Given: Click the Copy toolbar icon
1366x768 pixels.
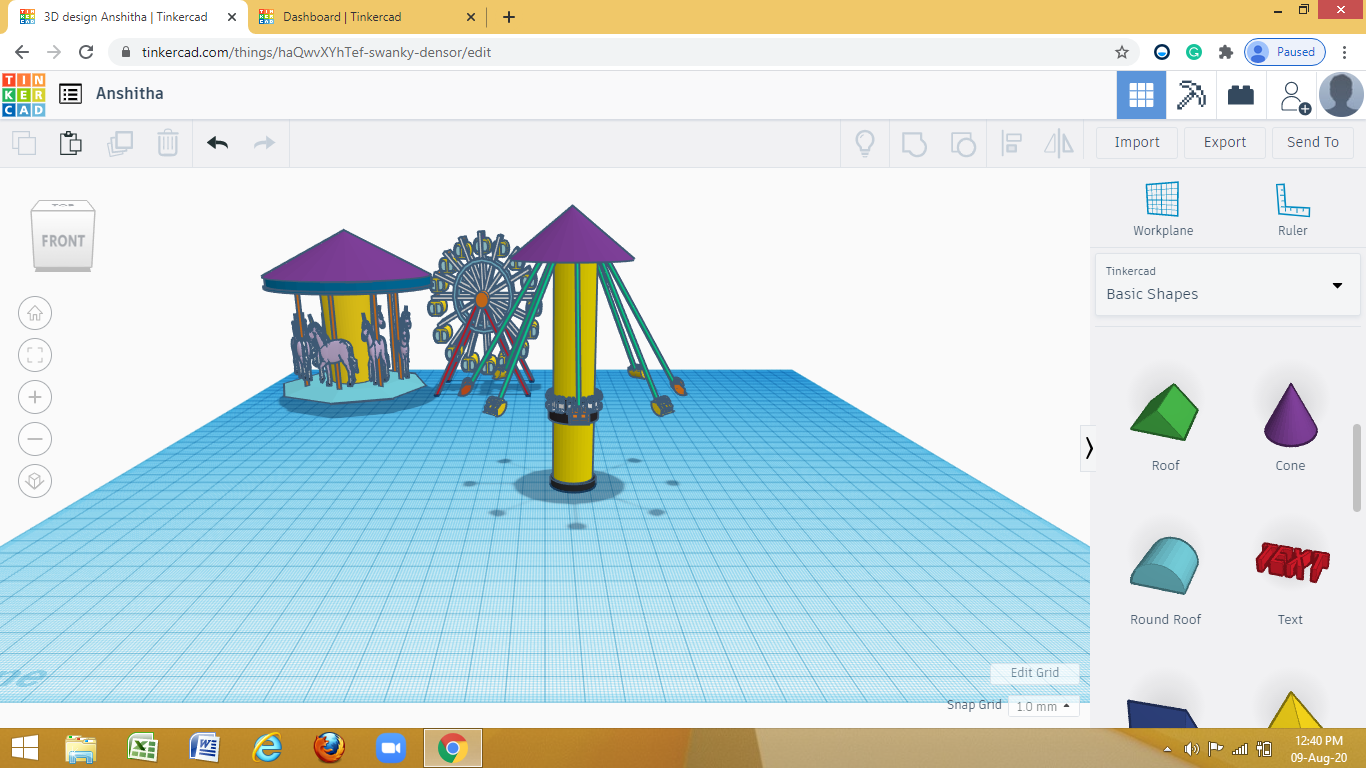Looking at the screenshot, I should [24, 143].
